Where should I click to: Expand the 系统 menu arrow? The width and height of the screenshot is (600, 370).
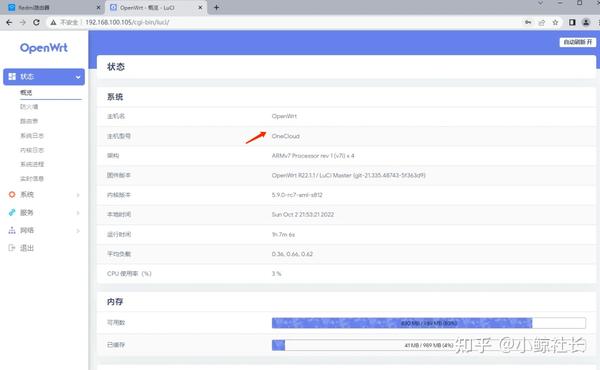(x=78, y=195)
